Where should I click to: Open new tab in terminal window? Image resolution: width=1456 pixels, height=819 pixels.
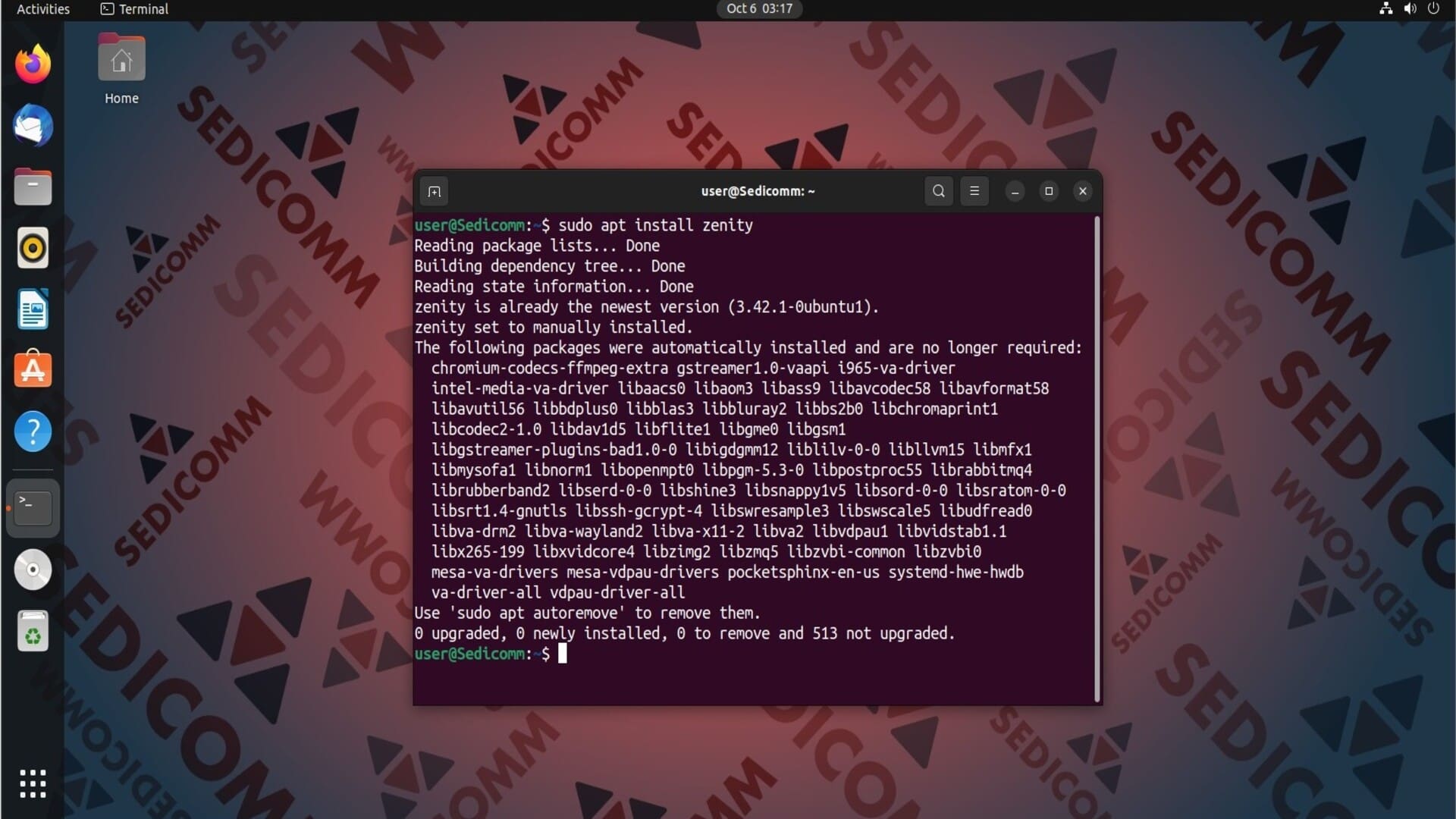pyautogui.click(x=434, y=191)
